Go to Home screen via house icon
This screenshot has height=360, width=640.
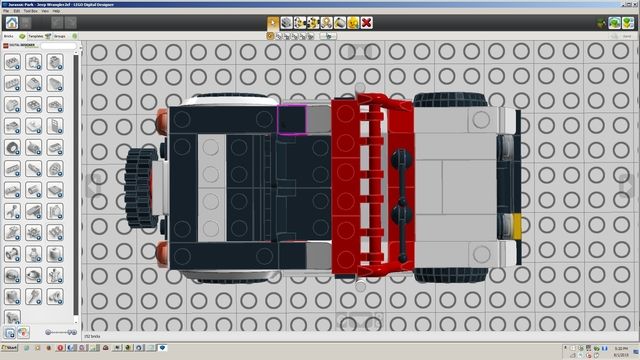(x=11, y=23)
